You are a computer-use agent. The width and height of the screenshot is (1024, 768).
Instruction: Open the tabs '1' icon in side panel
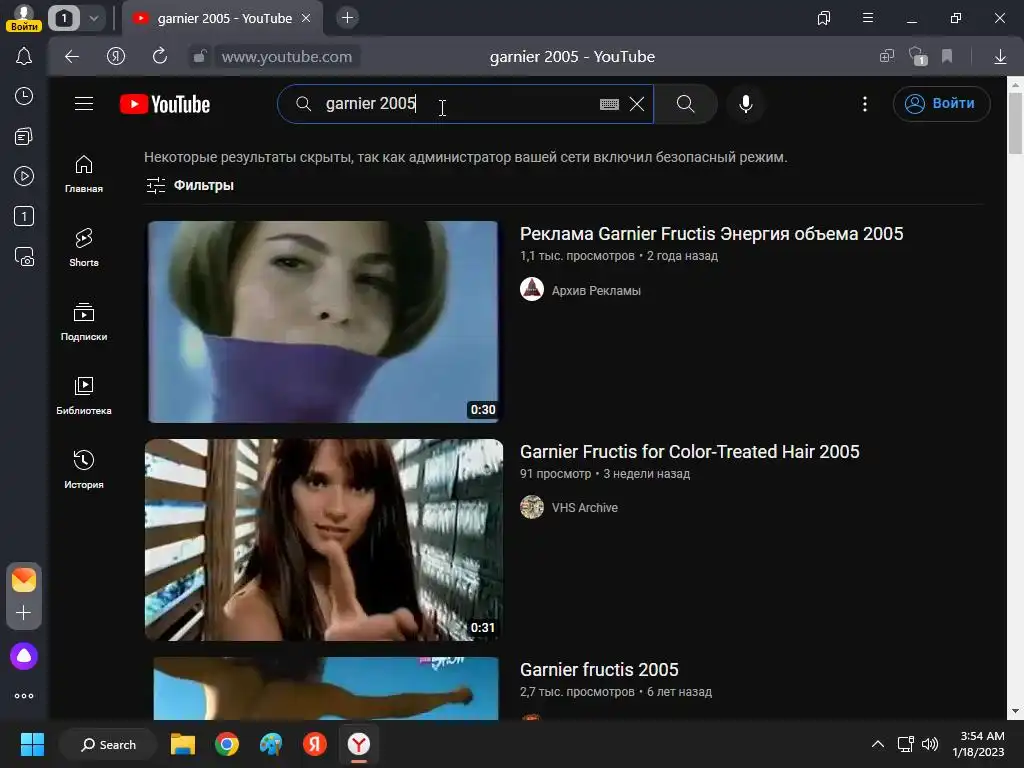pyautogui.click(x=24, y=216)
